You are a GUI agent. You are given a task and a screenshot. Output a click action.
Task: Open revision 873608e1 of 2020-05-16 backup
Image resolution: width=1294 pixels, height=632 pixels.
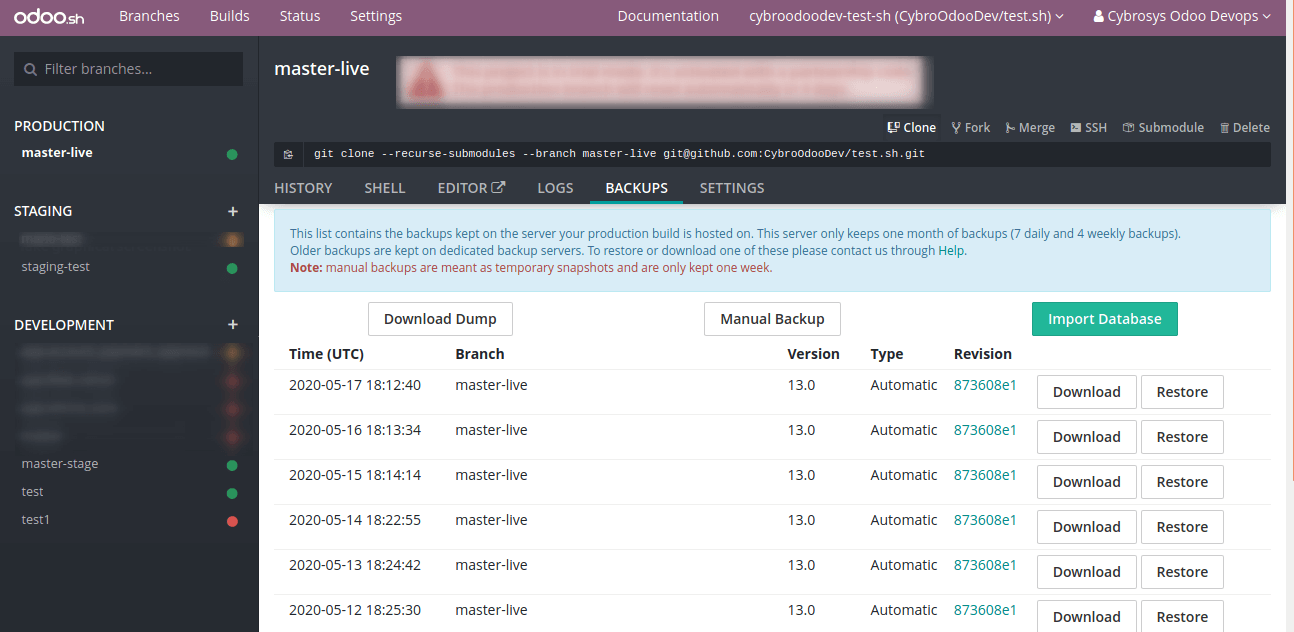pos(985,430)
